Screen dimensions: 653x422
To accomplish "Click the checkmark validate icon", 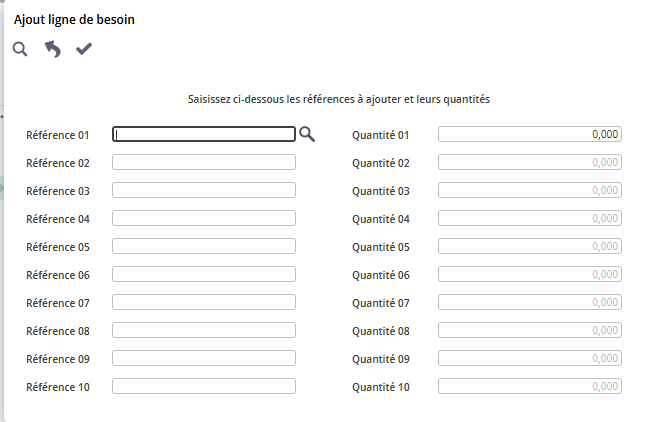I will 84,49.
